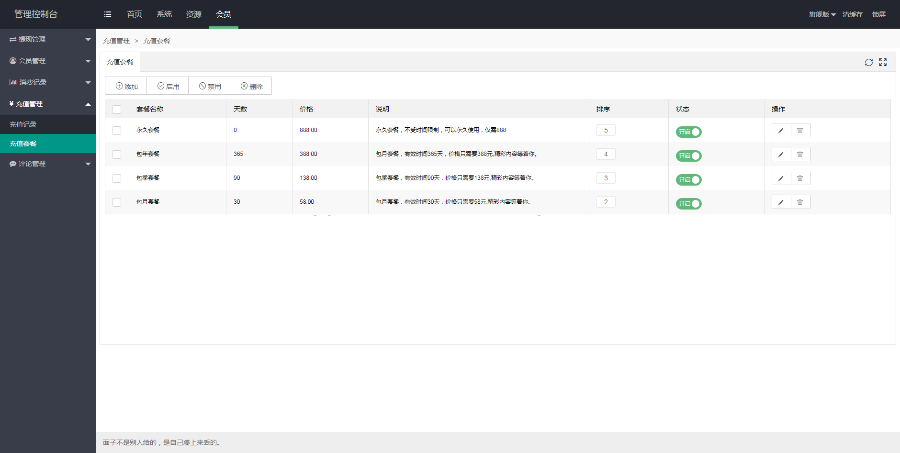
Task: Click the bar-chart icon in the sidebar
Action: pos(13,82)
